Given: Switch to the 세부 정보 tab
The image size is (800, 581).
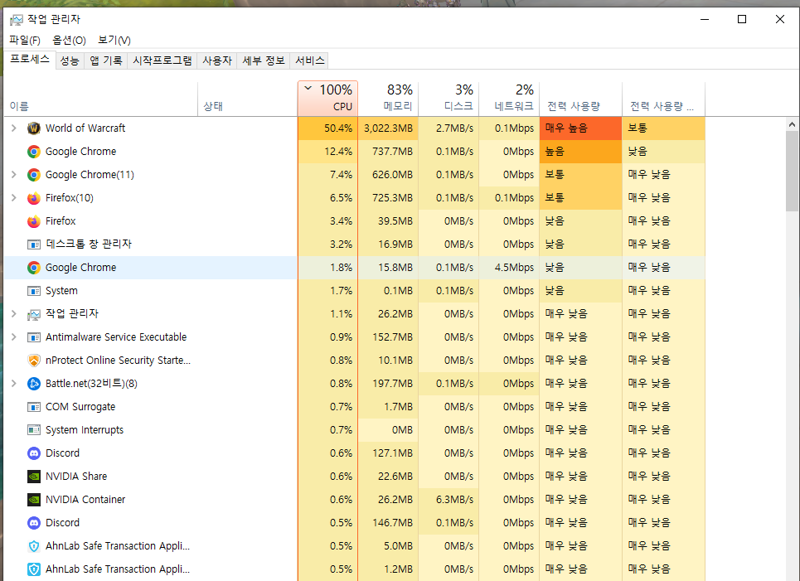Looking at the screenshot, I should (263, 61).
